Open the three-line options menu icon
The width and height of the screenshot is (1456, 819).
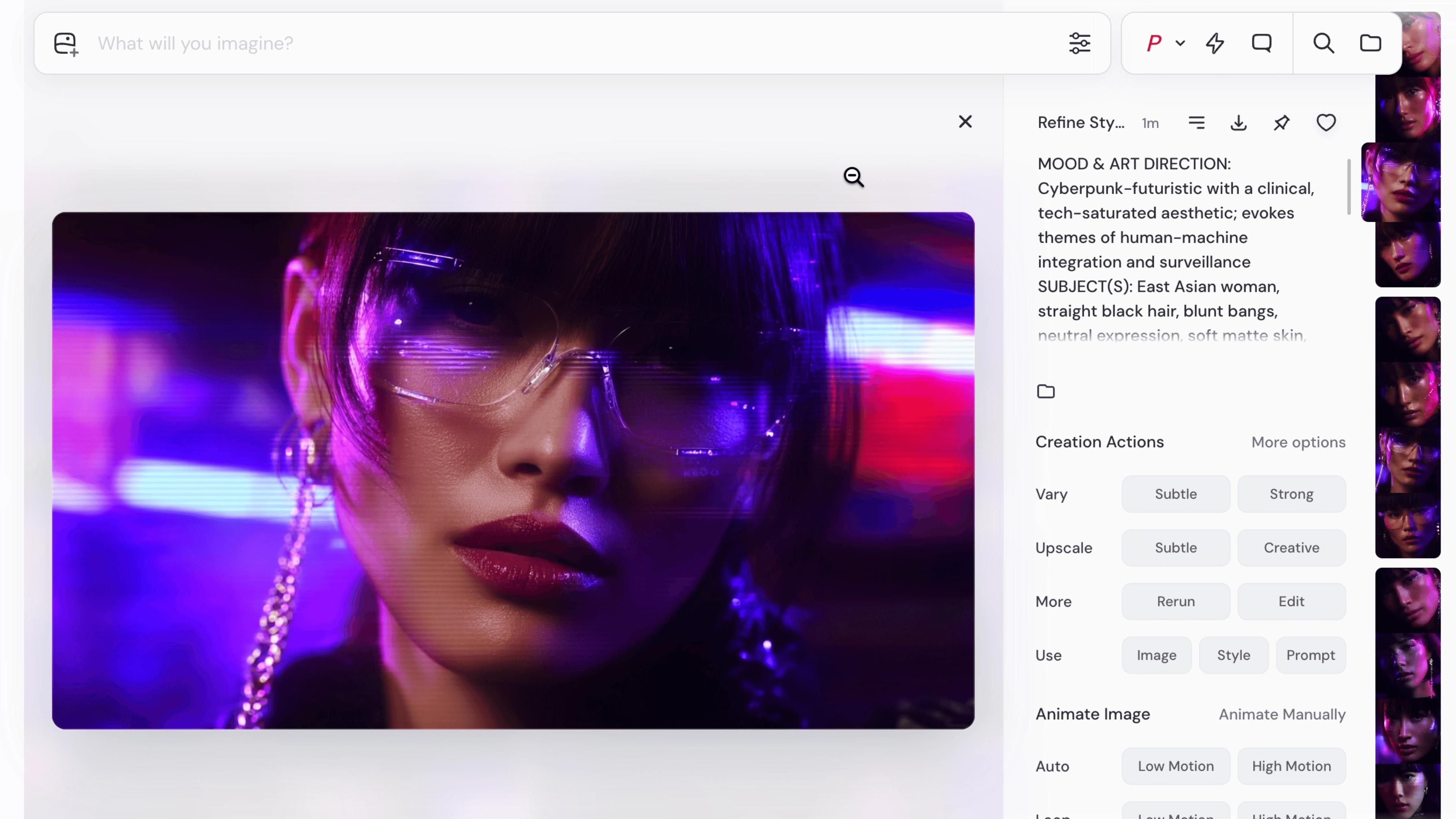point(1197,122)
